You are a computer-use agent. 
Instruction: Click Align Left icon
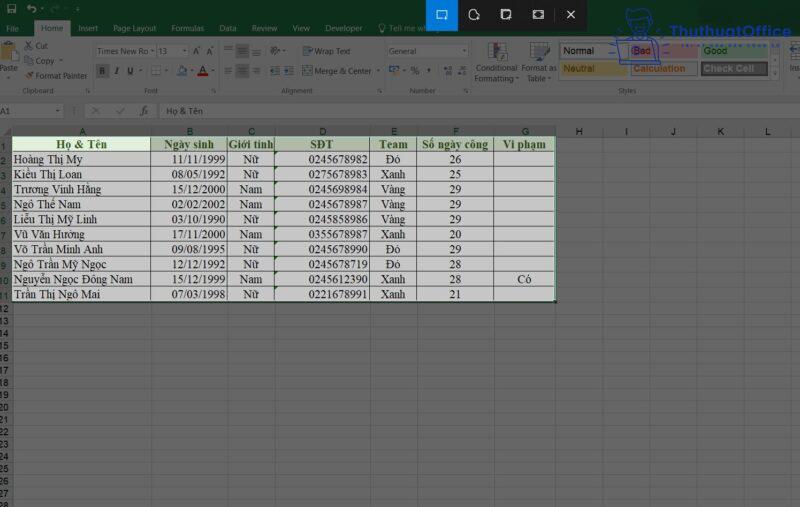(228, 71)
